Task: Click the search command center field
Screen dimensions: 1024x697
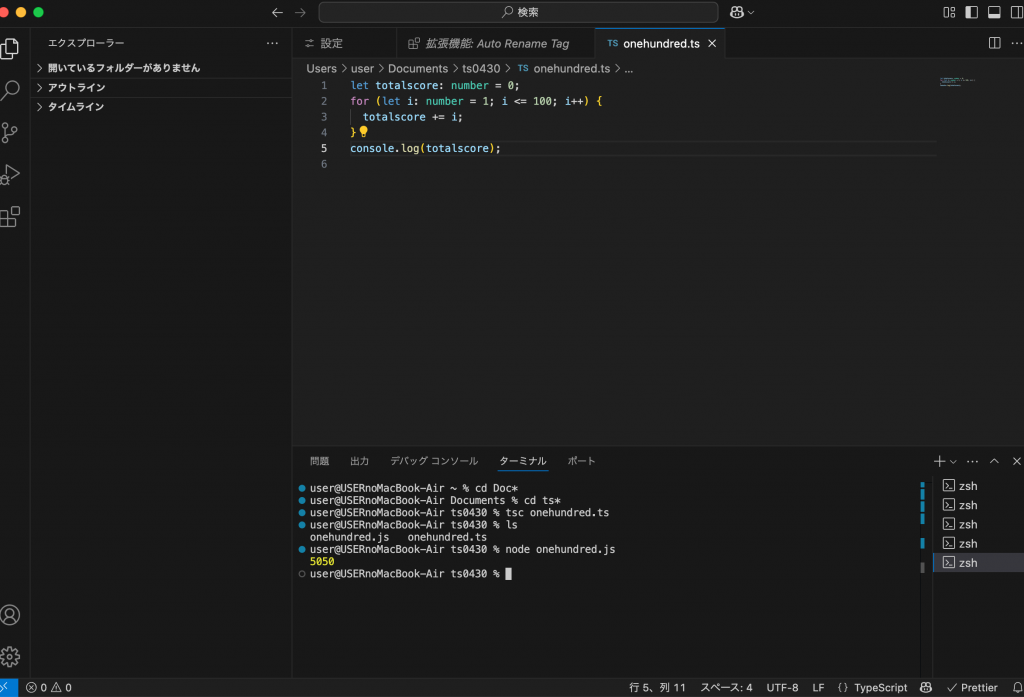Action: [519, 12]
